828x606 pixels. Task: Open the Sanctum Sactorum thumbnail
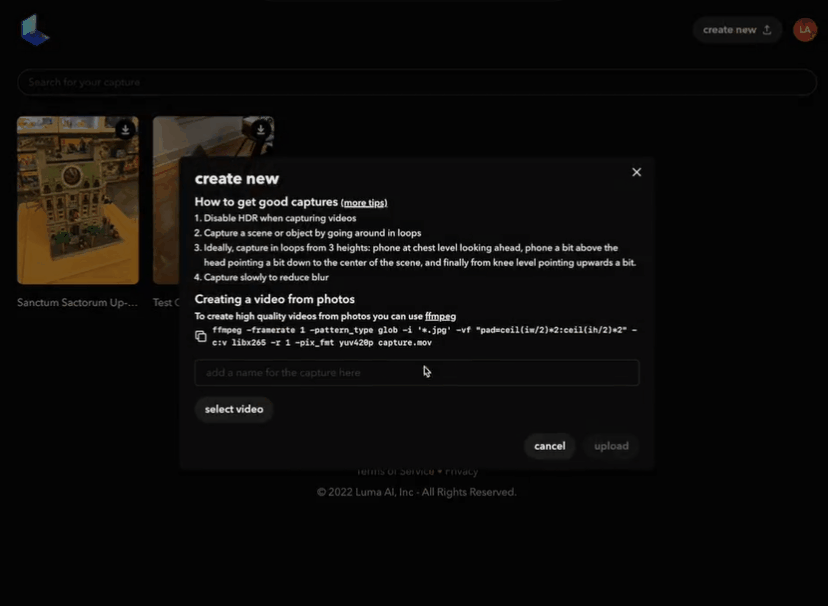click(x=78, y=200)
